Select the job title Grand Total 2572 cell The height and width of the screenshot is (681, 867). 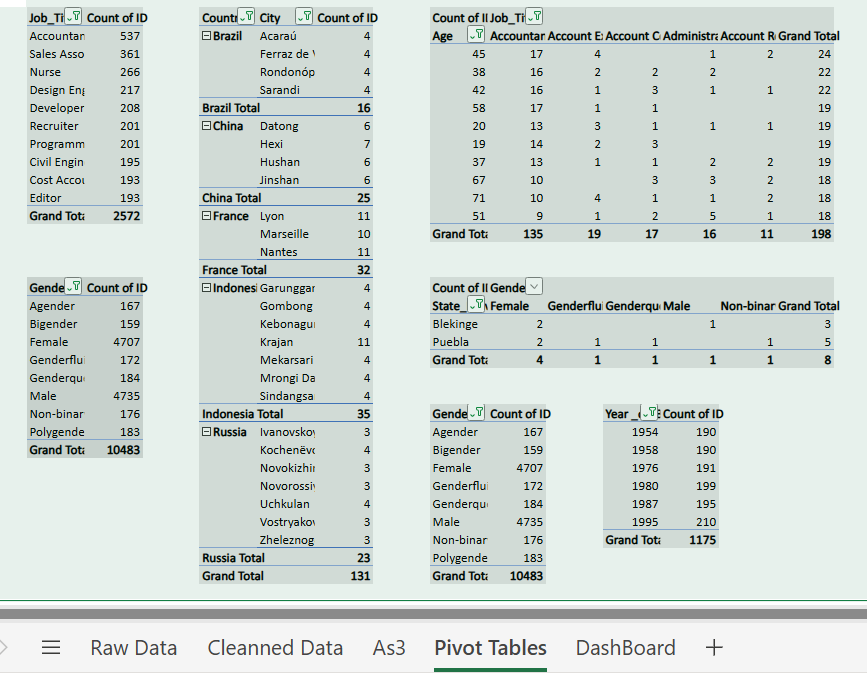[114, 216]
